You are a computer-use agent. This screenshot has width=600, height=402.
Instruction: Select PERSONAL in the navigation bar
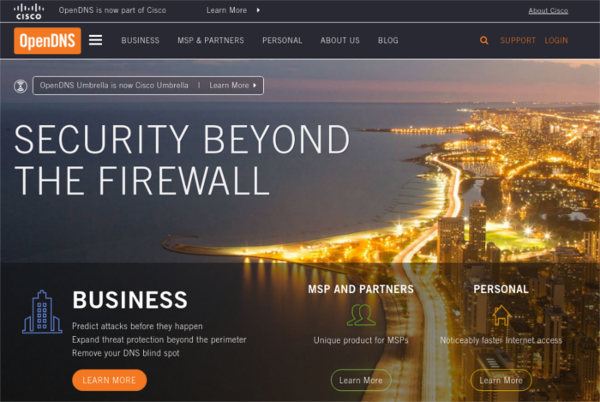coord(282,41)
